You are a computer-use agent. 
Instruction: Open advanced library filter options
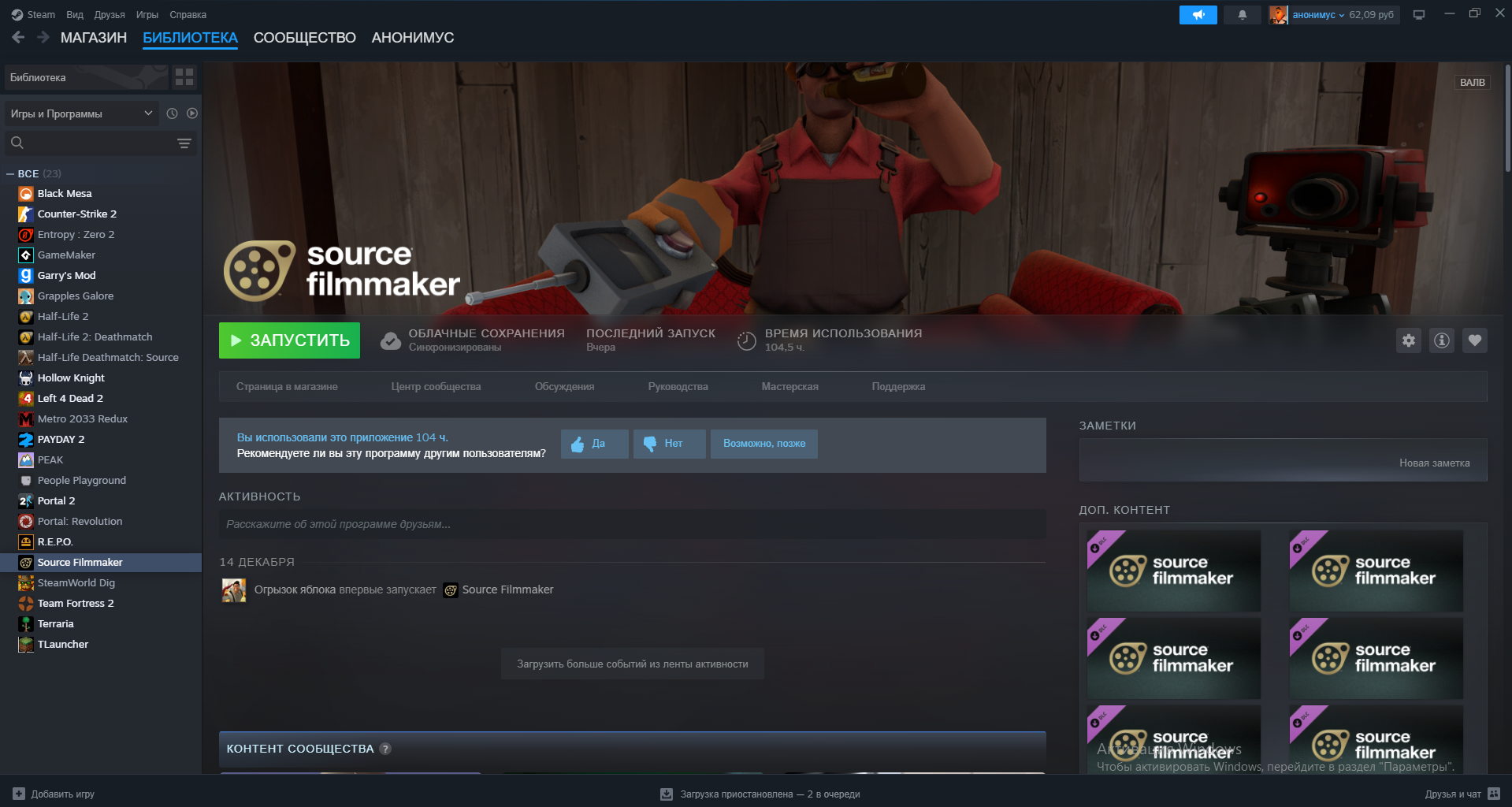coord(184,143)
